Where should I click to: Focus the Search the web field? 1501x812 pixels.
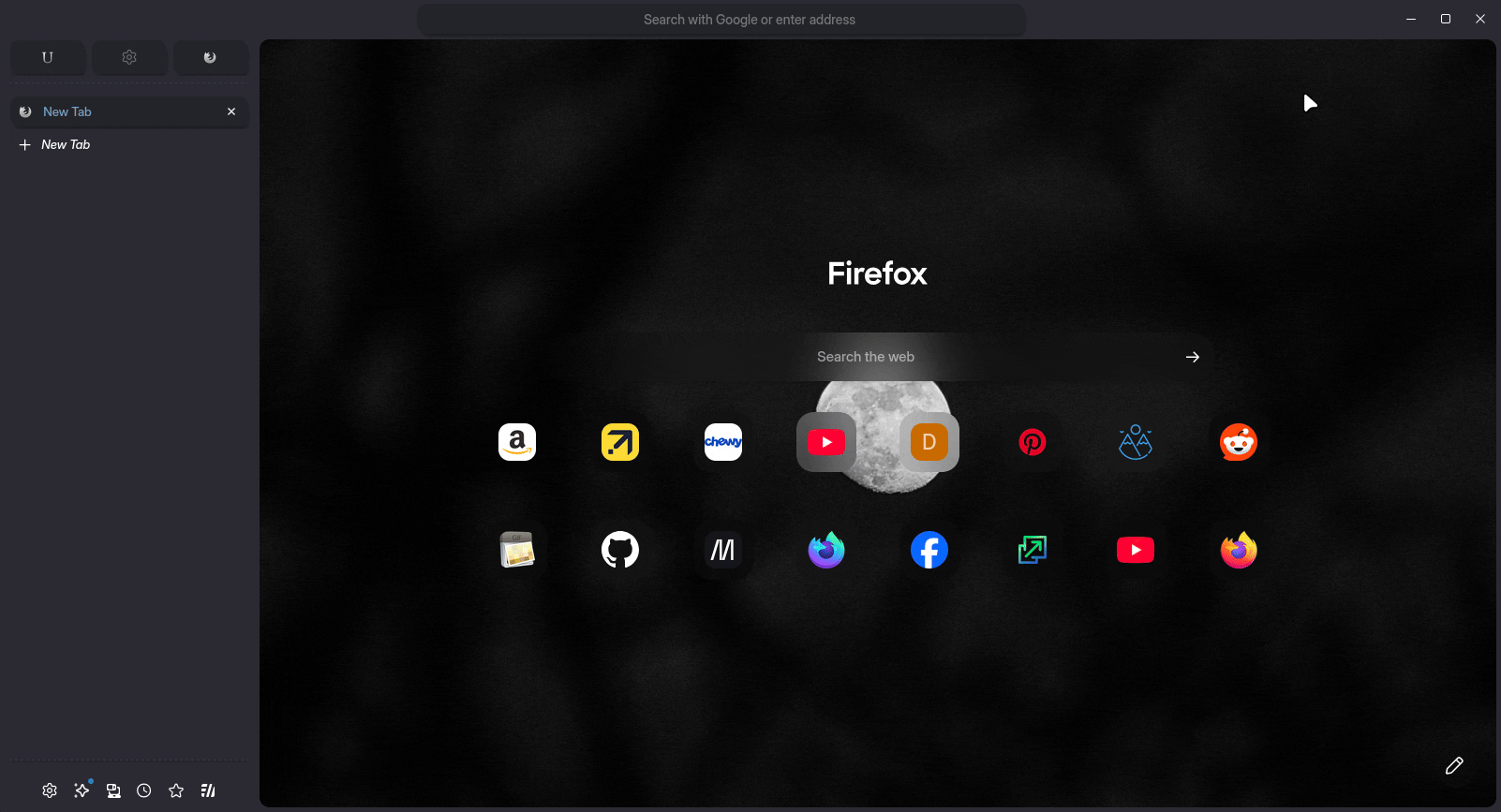[984, 357]
